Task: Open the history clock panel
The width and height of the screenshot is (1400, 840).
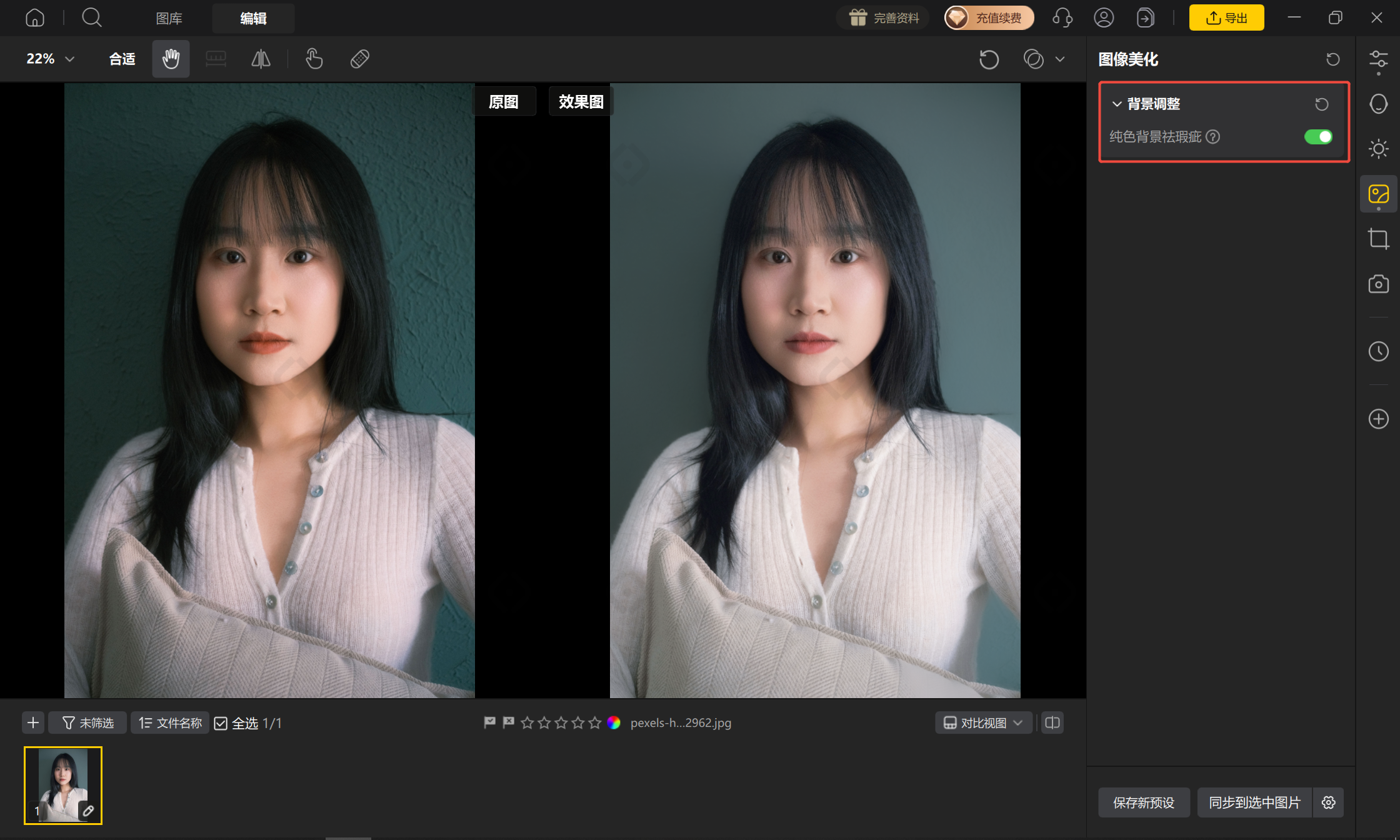Action: (x=1378, y=351)
